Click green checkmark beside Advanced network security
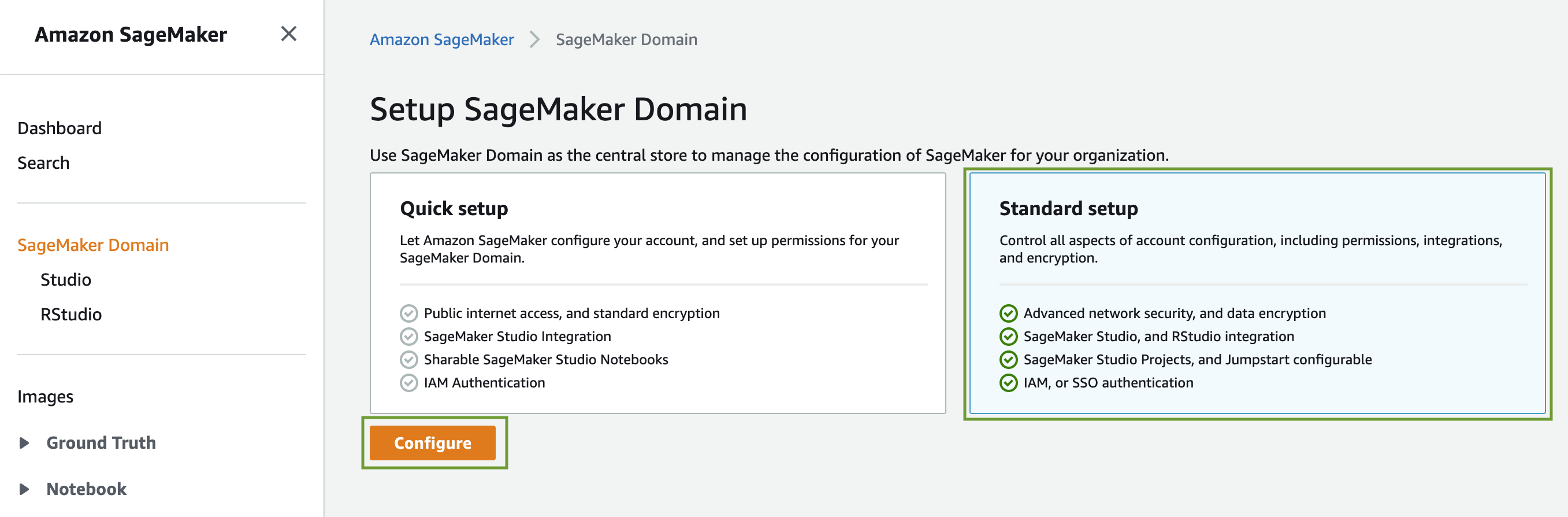Screen dimensions: 1568x517 [x=1009, y=313]
